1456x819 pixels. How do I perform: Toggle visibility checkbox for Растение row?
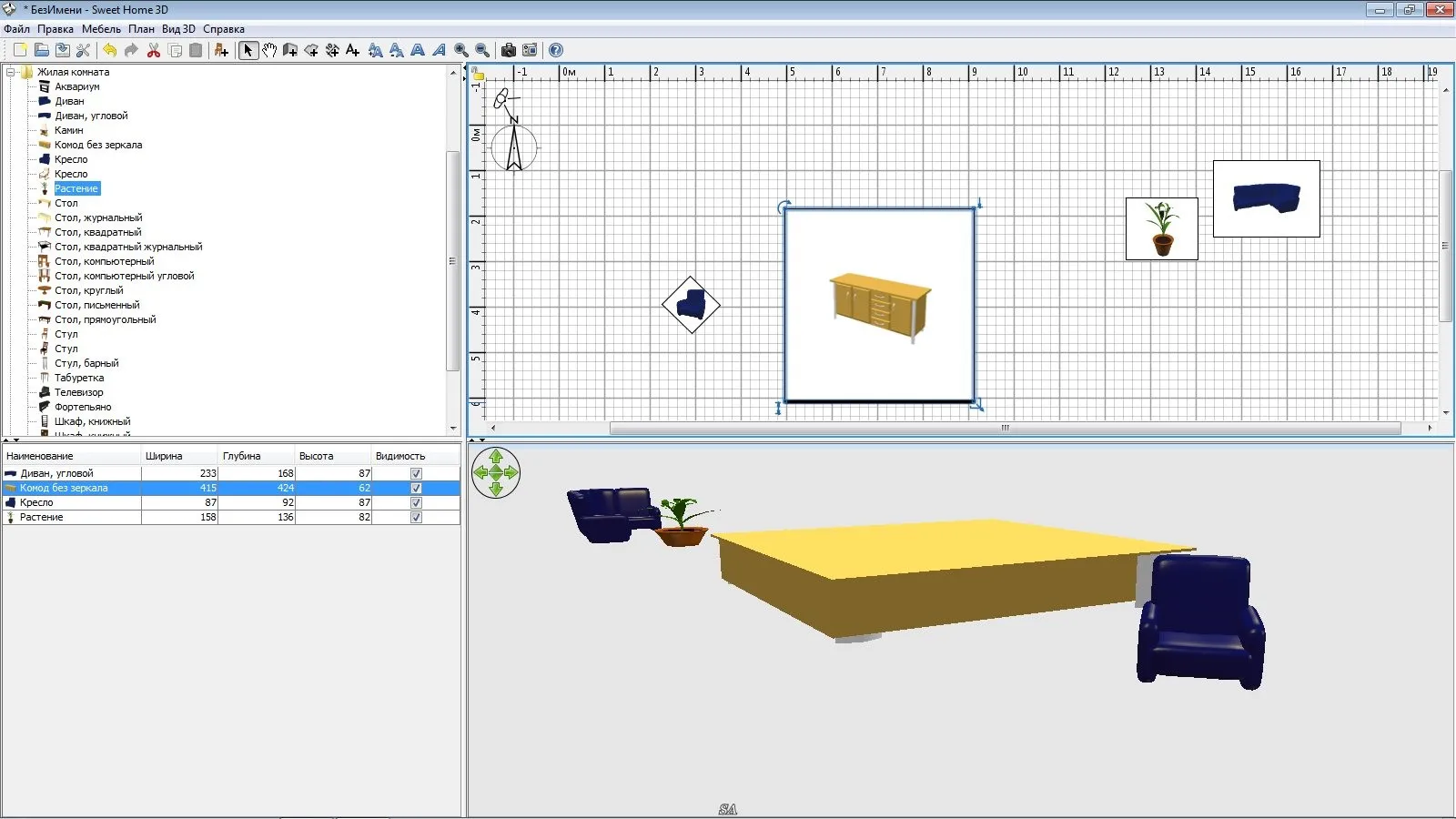pos(416,517)
